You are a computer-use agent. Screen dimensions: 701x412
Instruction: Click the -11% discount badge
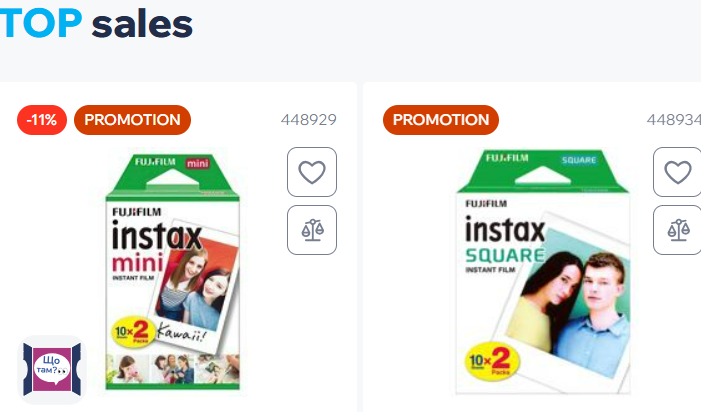click(42, 120)
